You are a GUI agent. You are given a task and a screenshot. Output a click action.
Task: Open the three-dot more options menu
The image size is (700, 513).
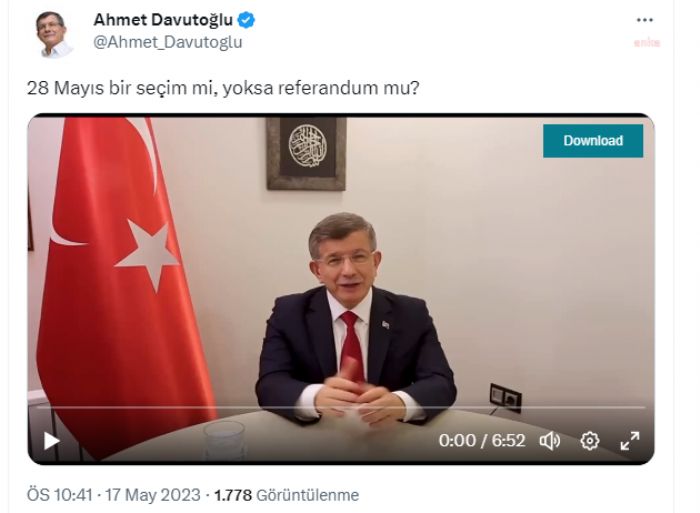point(645,20)
